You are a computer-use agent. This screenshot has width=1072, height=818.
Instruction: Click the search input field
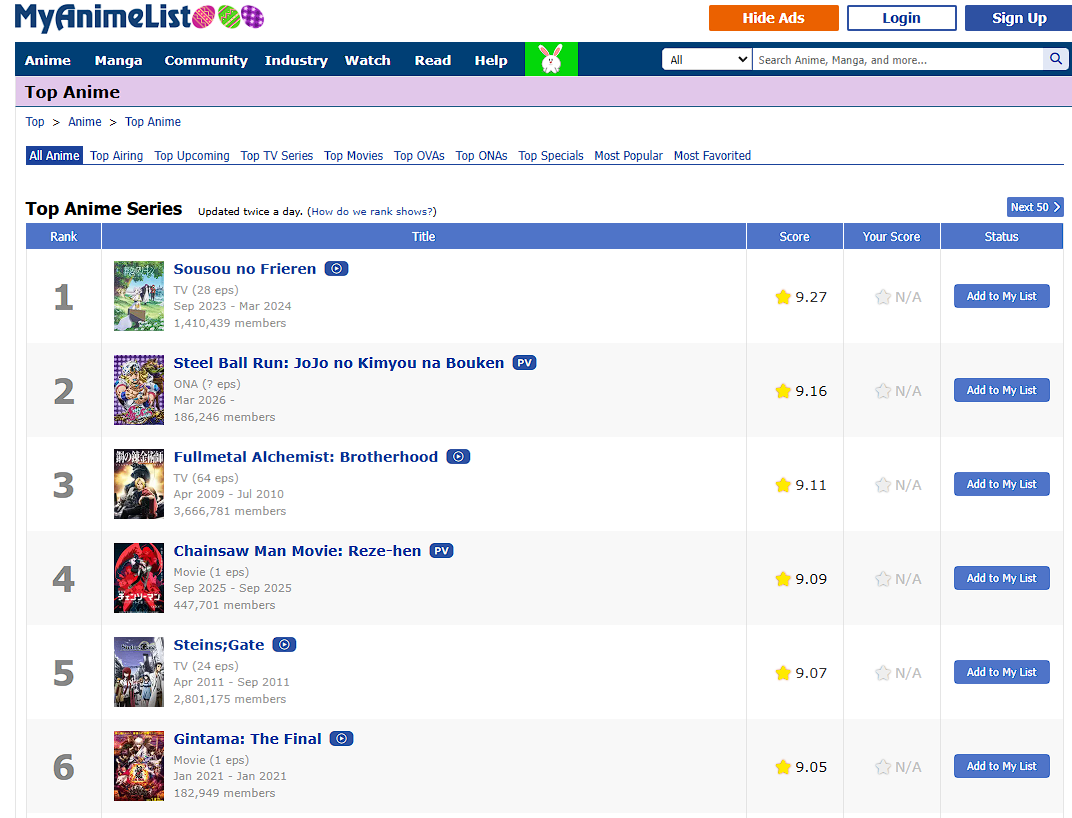point(898,60)
